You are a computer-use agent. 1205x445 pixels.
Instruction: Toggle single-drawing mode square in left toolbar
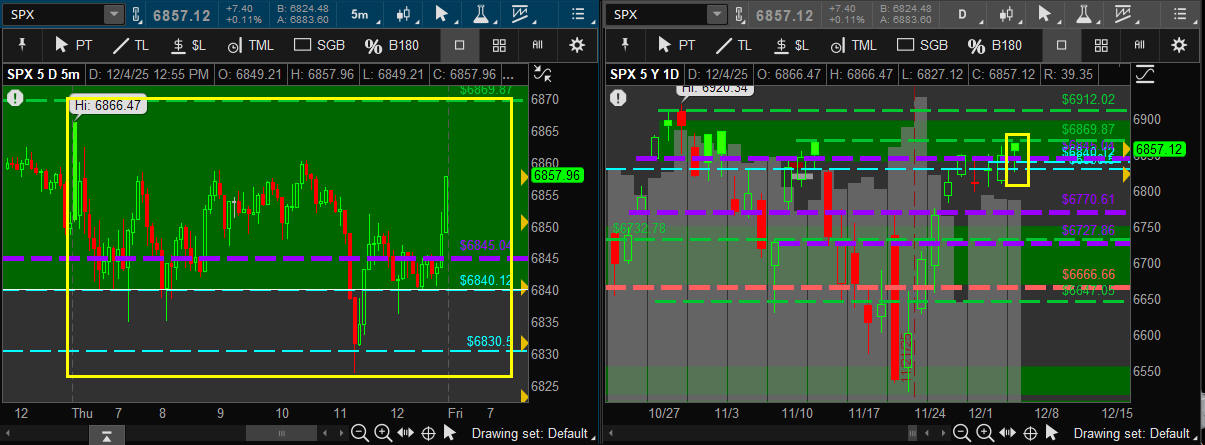pos(459,45)
